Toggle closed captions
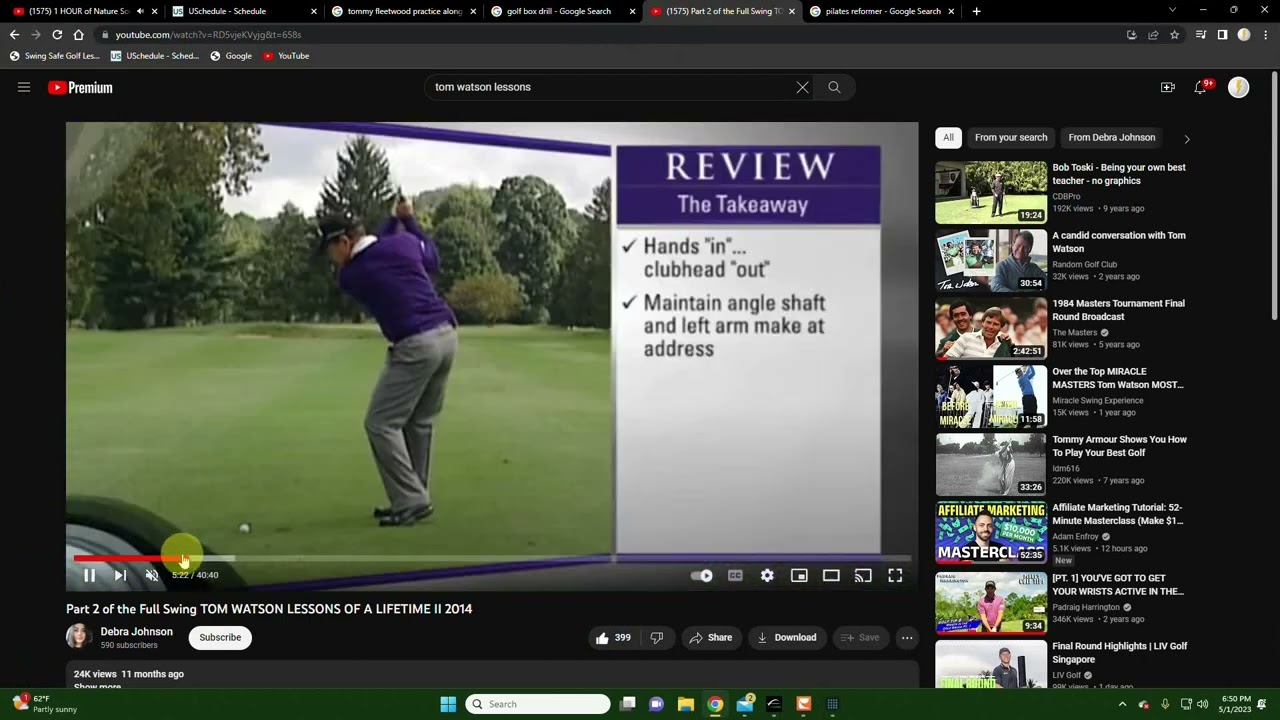The width and height of the screenshot is (1280, 720). [735, 575]
